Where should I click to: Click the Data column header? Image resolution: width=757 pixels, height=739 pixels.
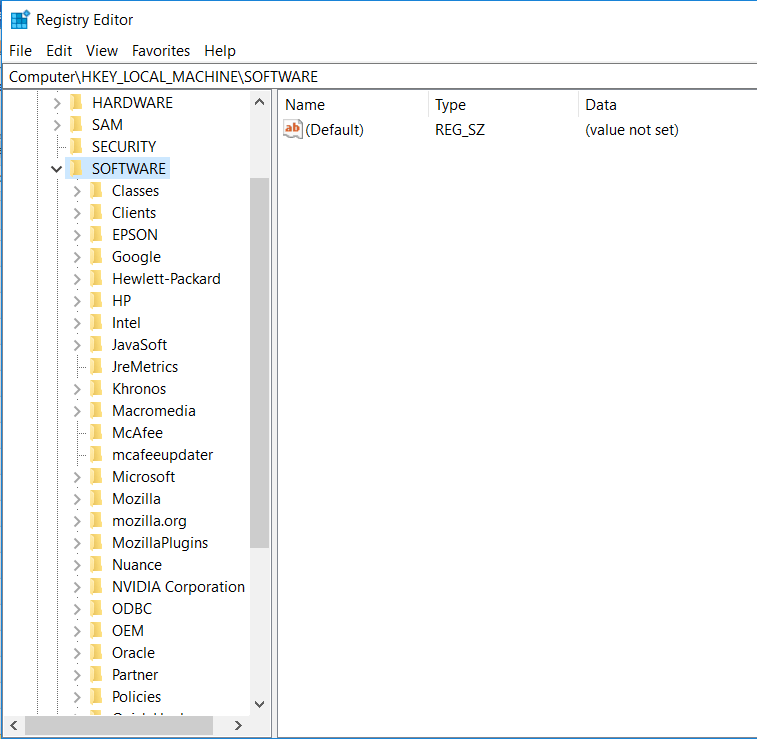tap(668, 105)
